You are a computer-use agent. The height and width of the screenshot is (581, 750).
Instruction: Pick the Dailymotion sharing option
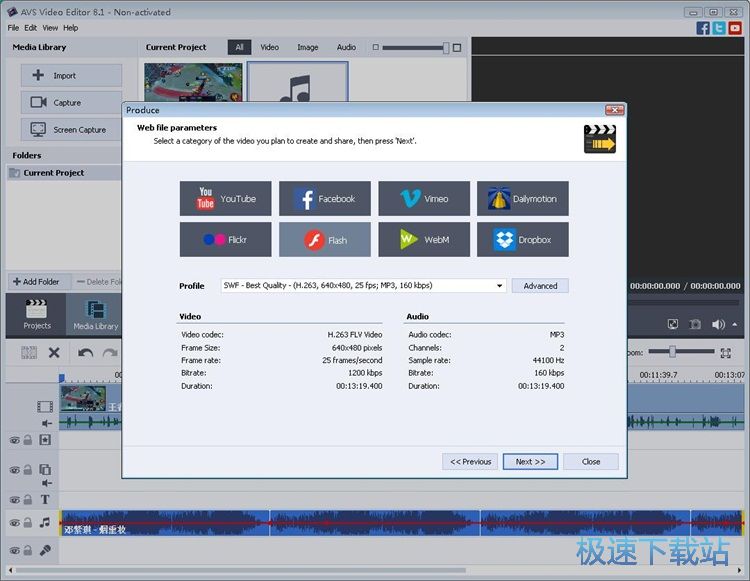523,198
